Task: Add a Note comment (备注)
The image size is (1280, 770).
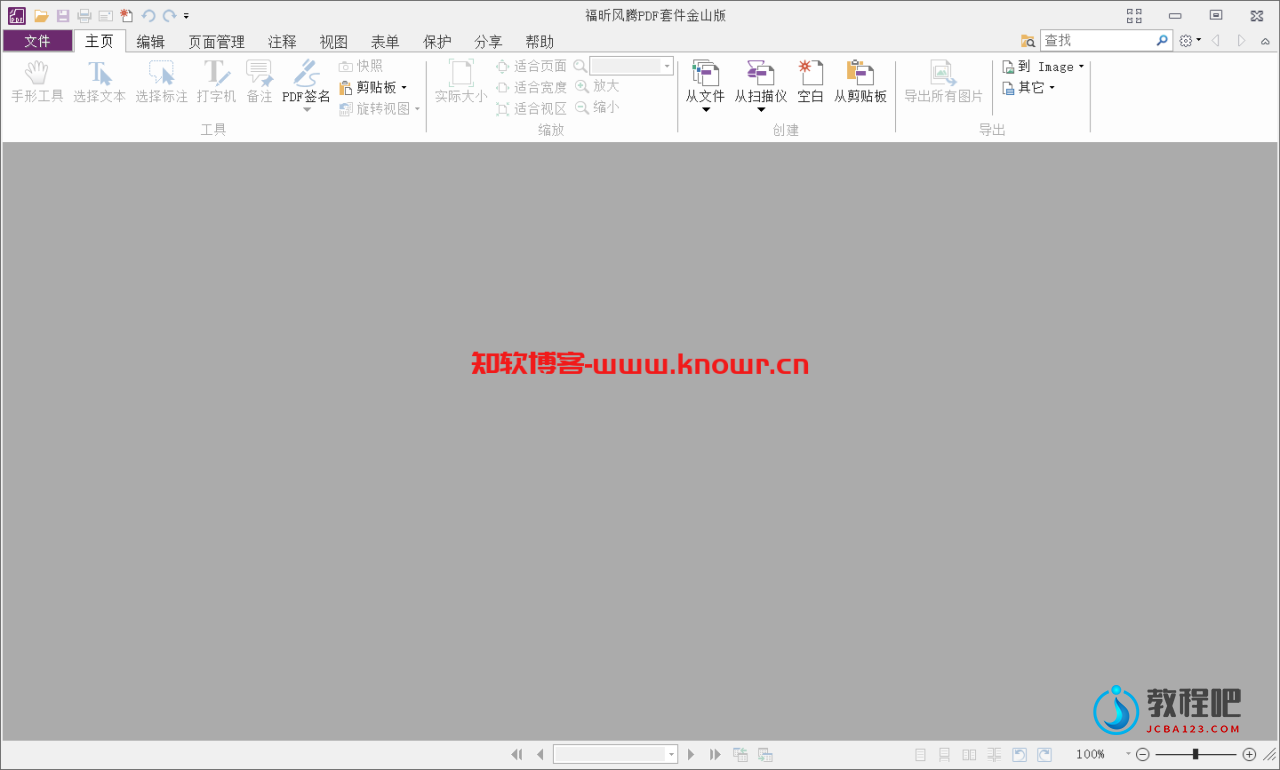Action: point(259,82)
